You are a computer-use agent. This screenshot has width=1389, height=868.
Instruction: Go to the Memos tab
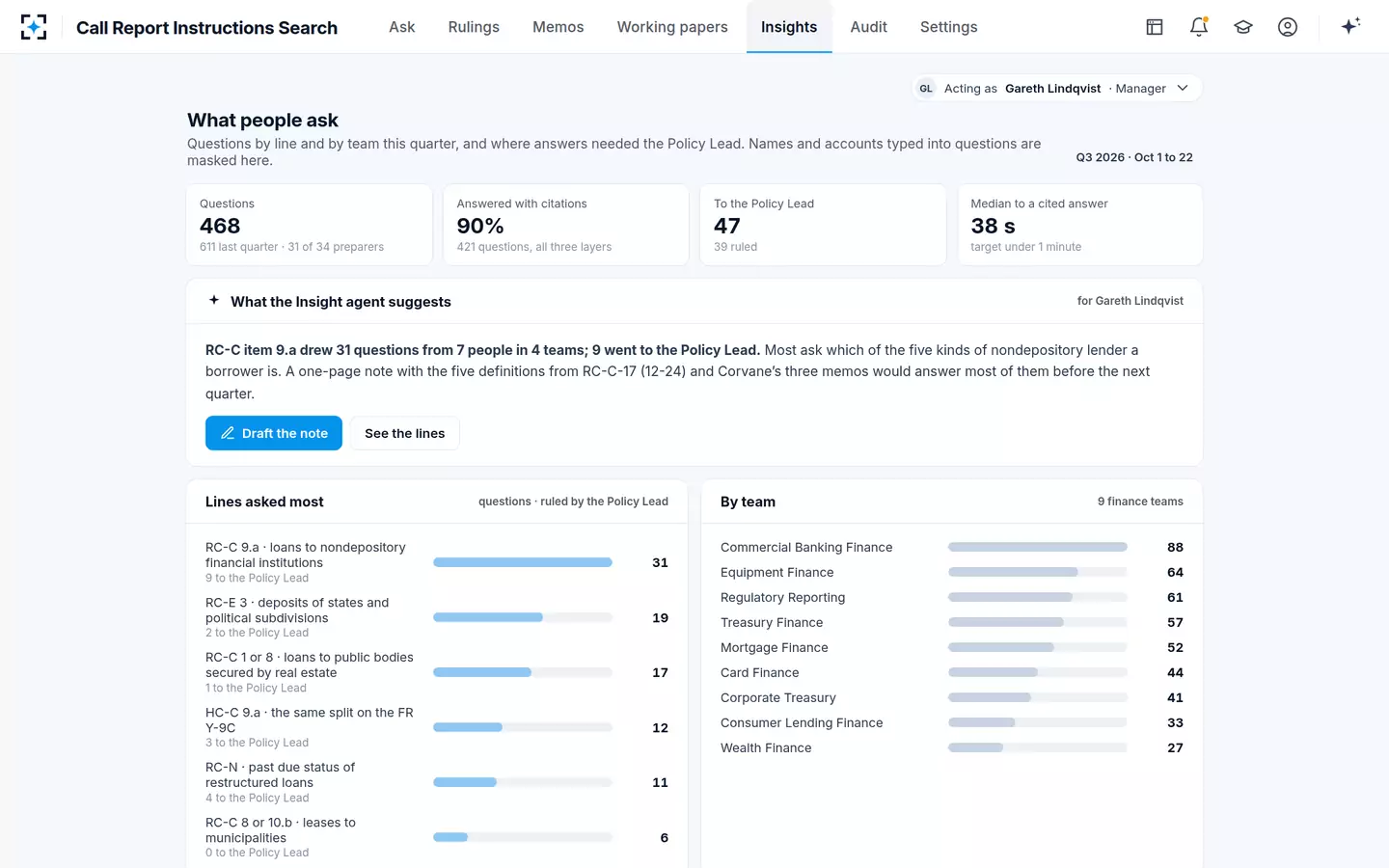[558, 27]
